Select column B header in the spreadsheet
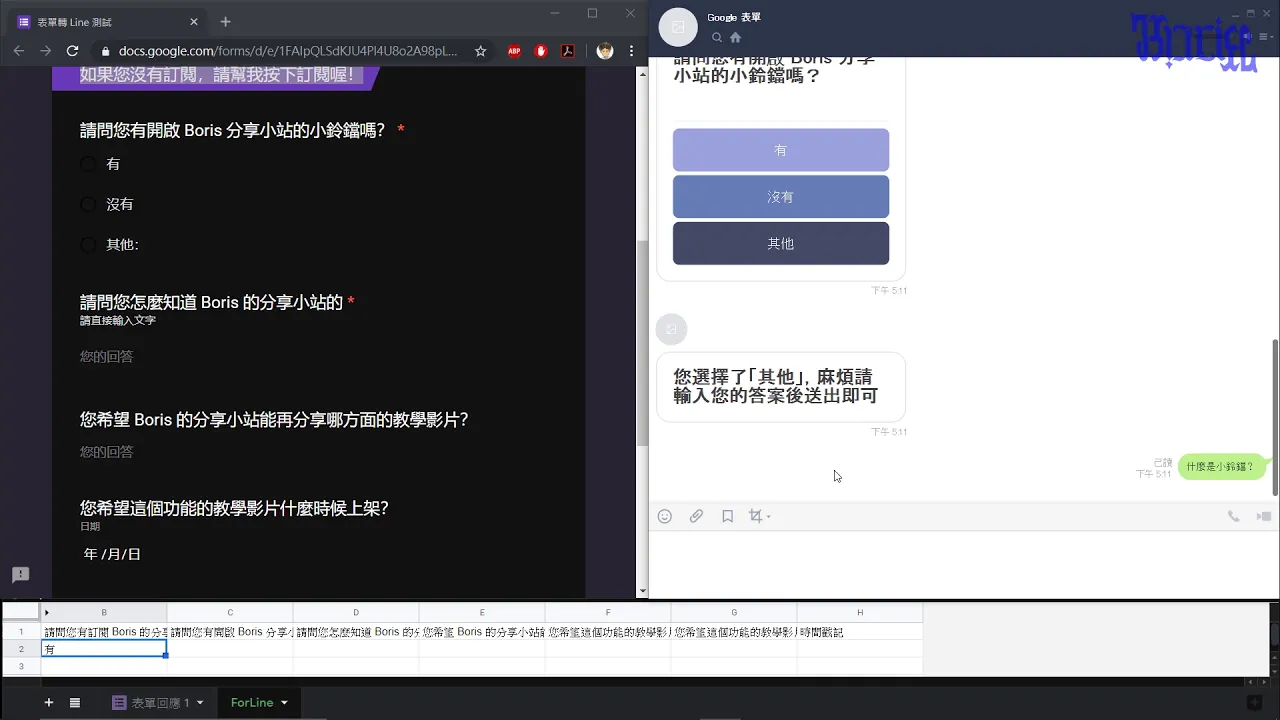Viewport: 1280px width, 720px height. pyautogui.click(x=104, y=612)
